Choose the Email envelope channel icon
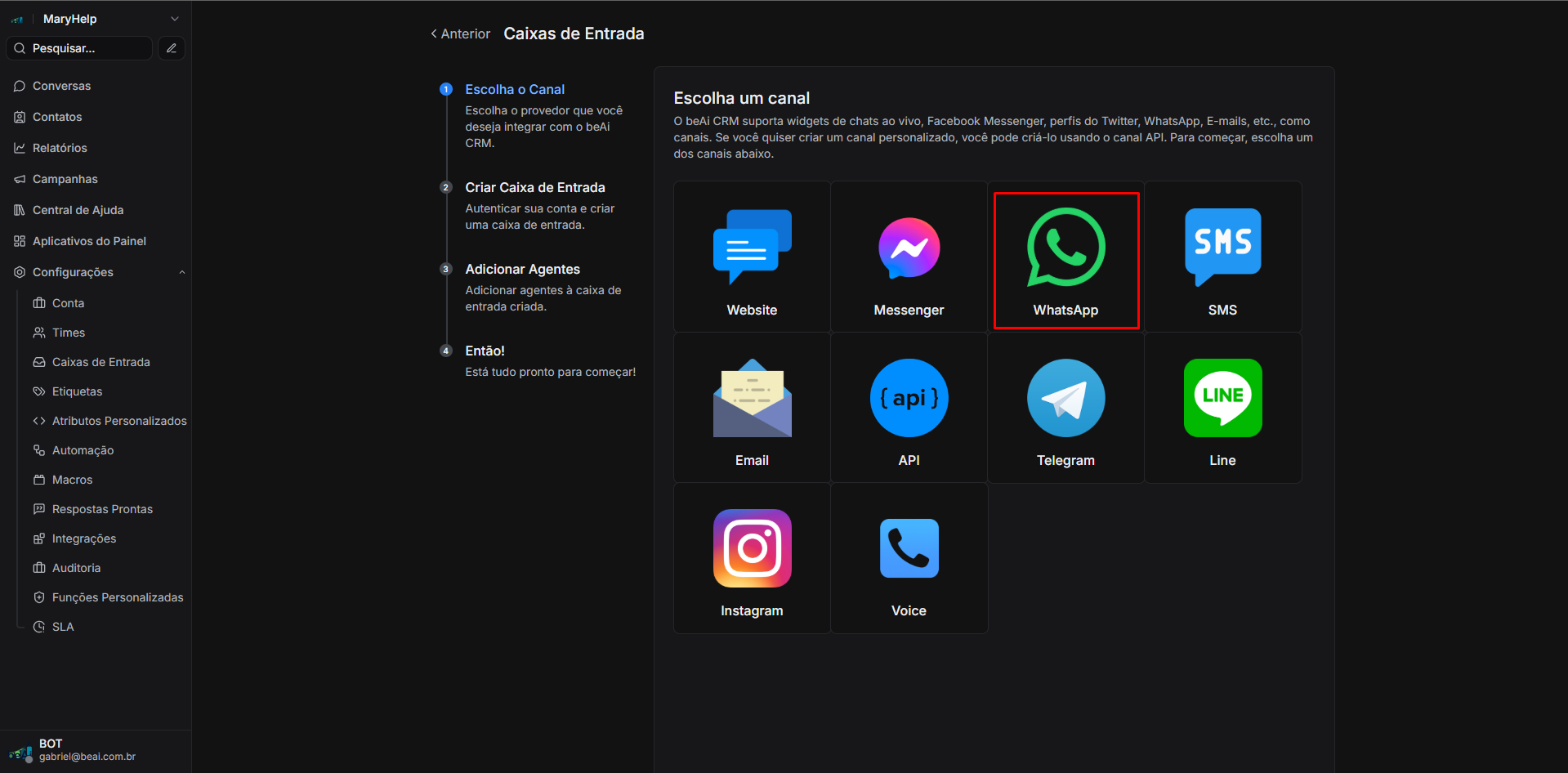The image size is (1568, 773). tap(752, 398)
